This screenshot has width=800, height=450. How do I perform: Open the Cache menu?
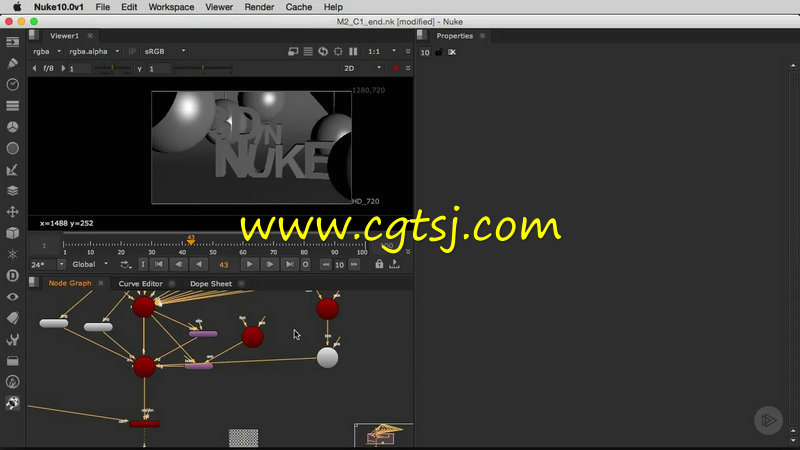[298, 7]
